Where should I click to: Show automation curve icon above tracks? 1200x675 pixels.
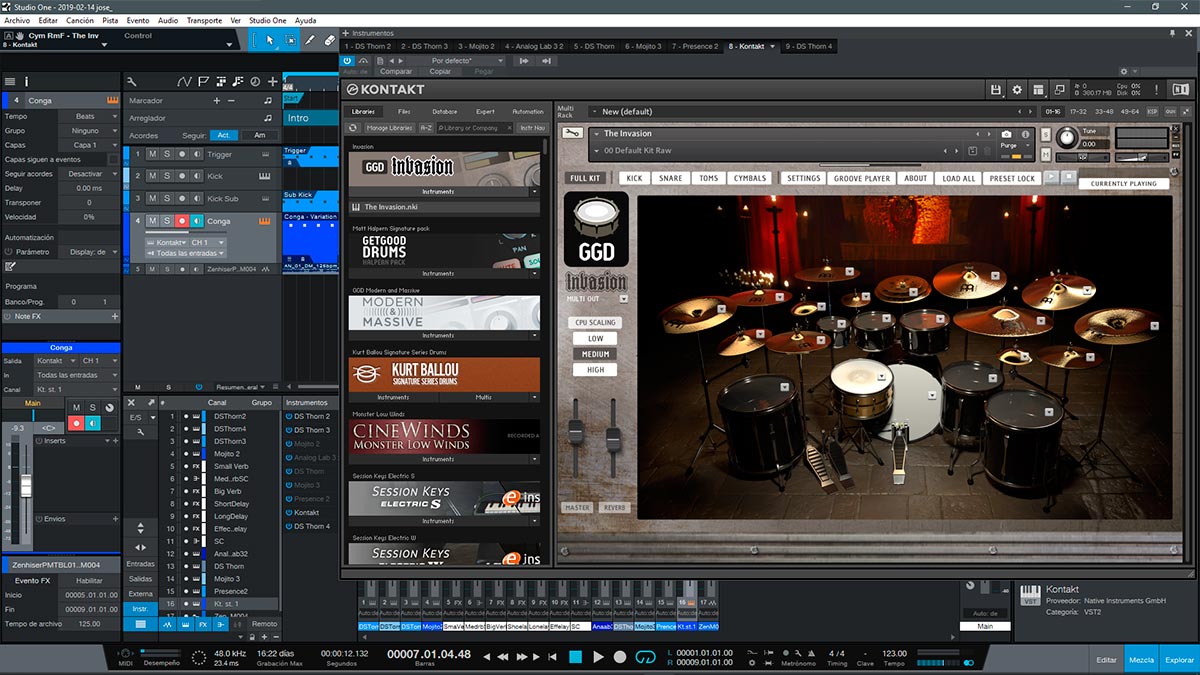point(184,81)
